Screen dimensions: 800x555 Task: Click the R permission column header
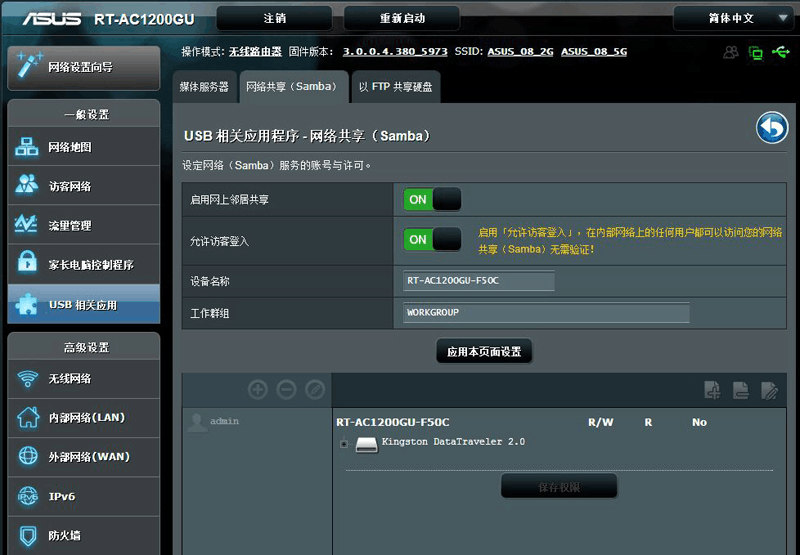point(648,422)
